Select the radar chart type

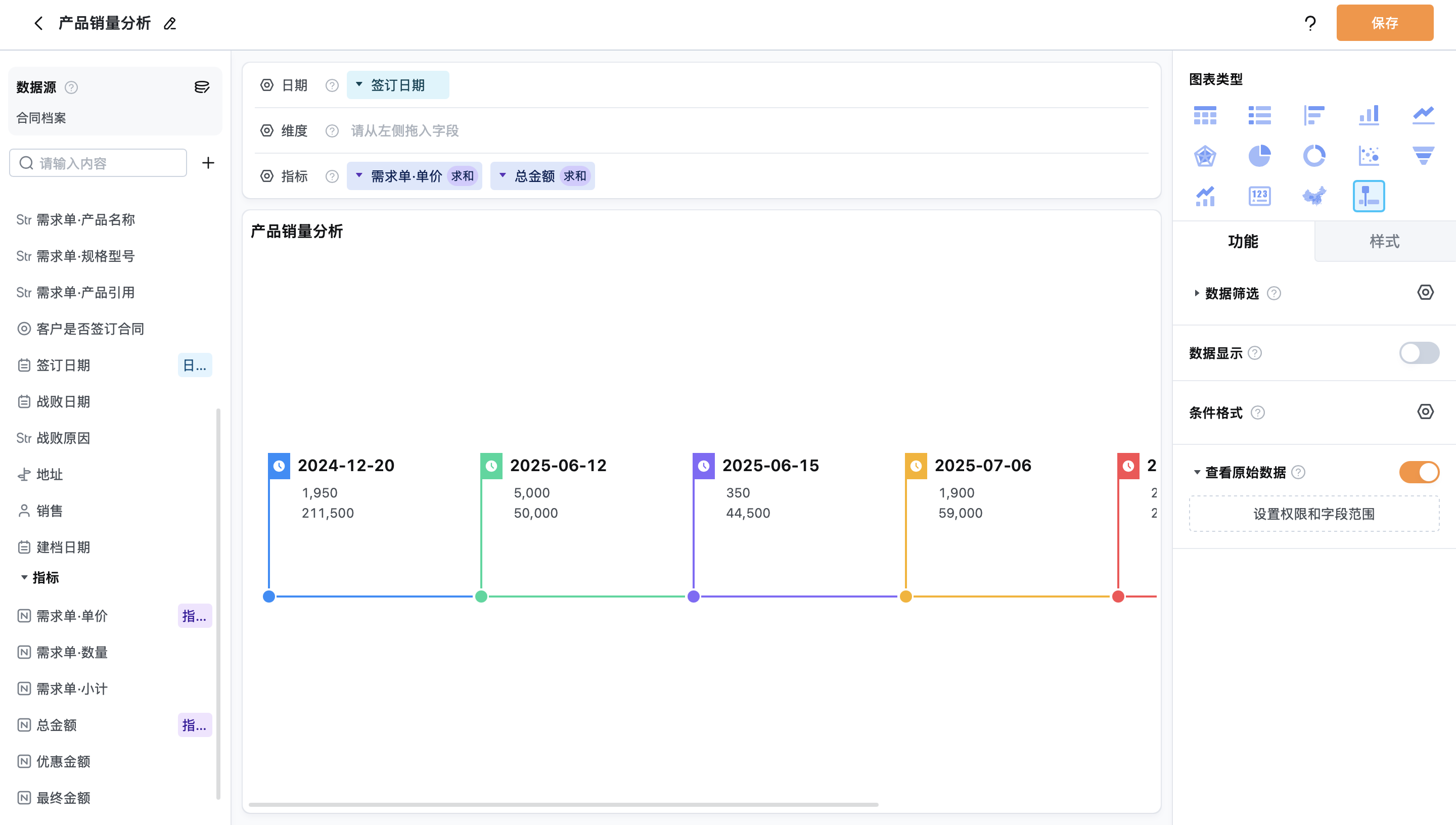tap(1205, 156)
